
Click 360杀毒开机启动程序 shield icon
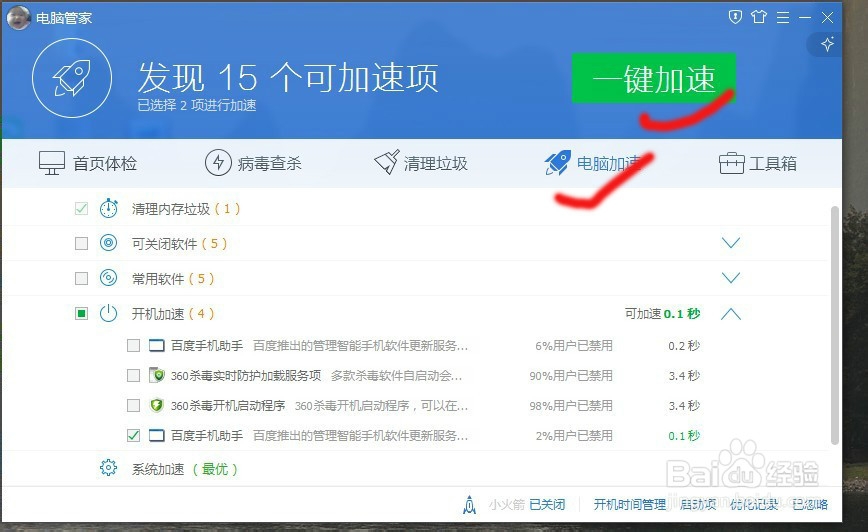[x=157, y=405]
